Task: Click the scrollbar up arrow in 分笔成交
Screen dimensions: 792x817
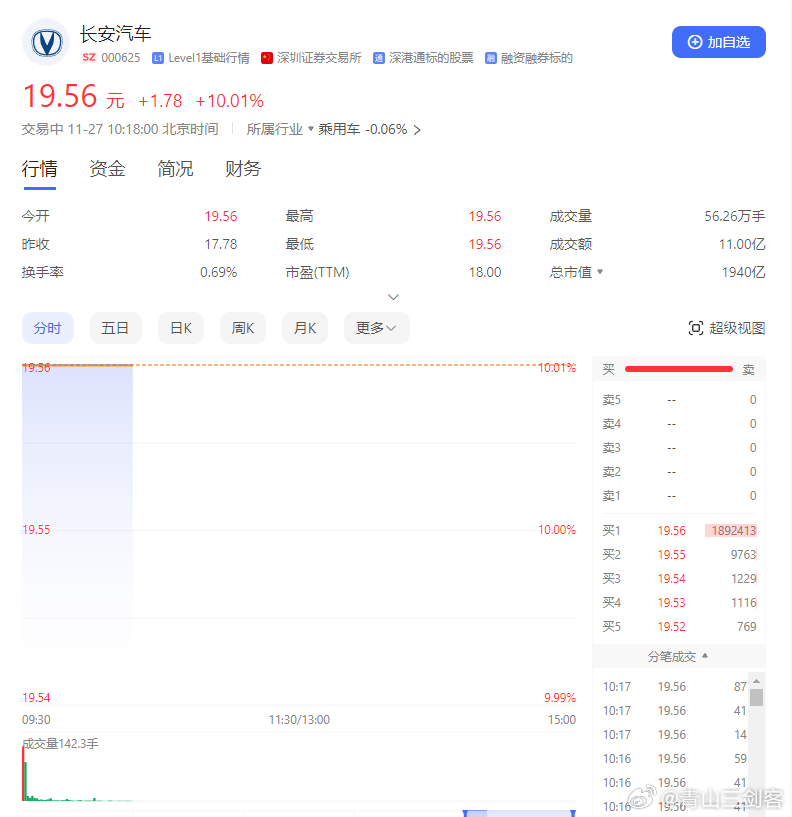Action: (757, 682)
